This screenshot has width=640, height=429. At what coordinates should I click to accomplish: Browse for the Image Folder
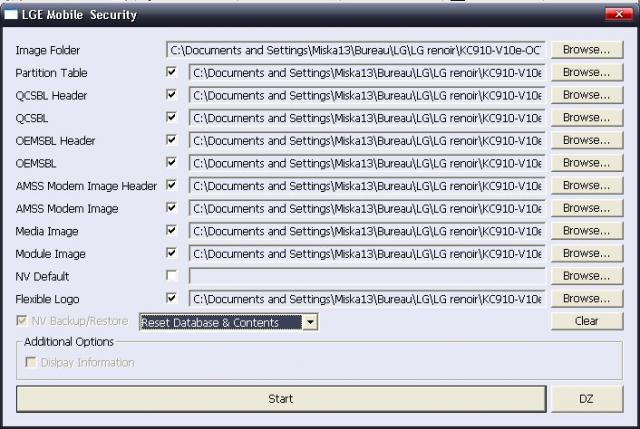pos(587,50)
